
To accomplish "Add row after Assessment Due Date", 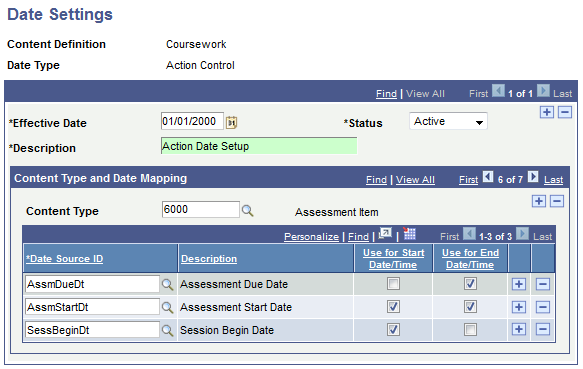I will point(519,284).
